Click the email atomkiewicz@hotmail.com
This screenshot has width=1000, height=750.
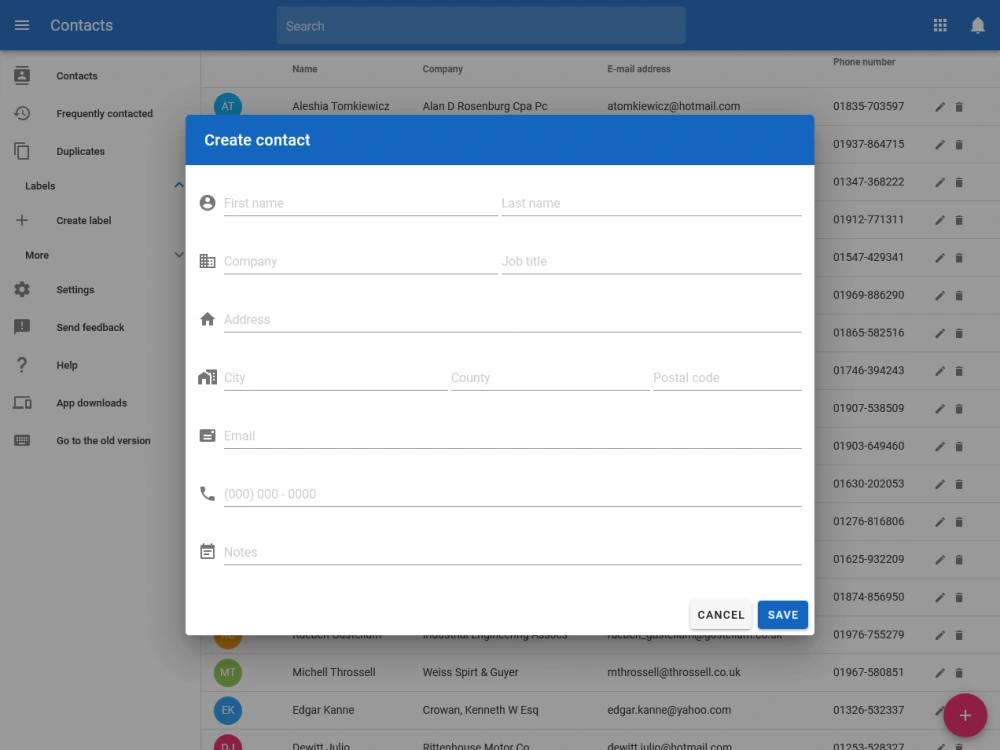(x=673, y=107)
